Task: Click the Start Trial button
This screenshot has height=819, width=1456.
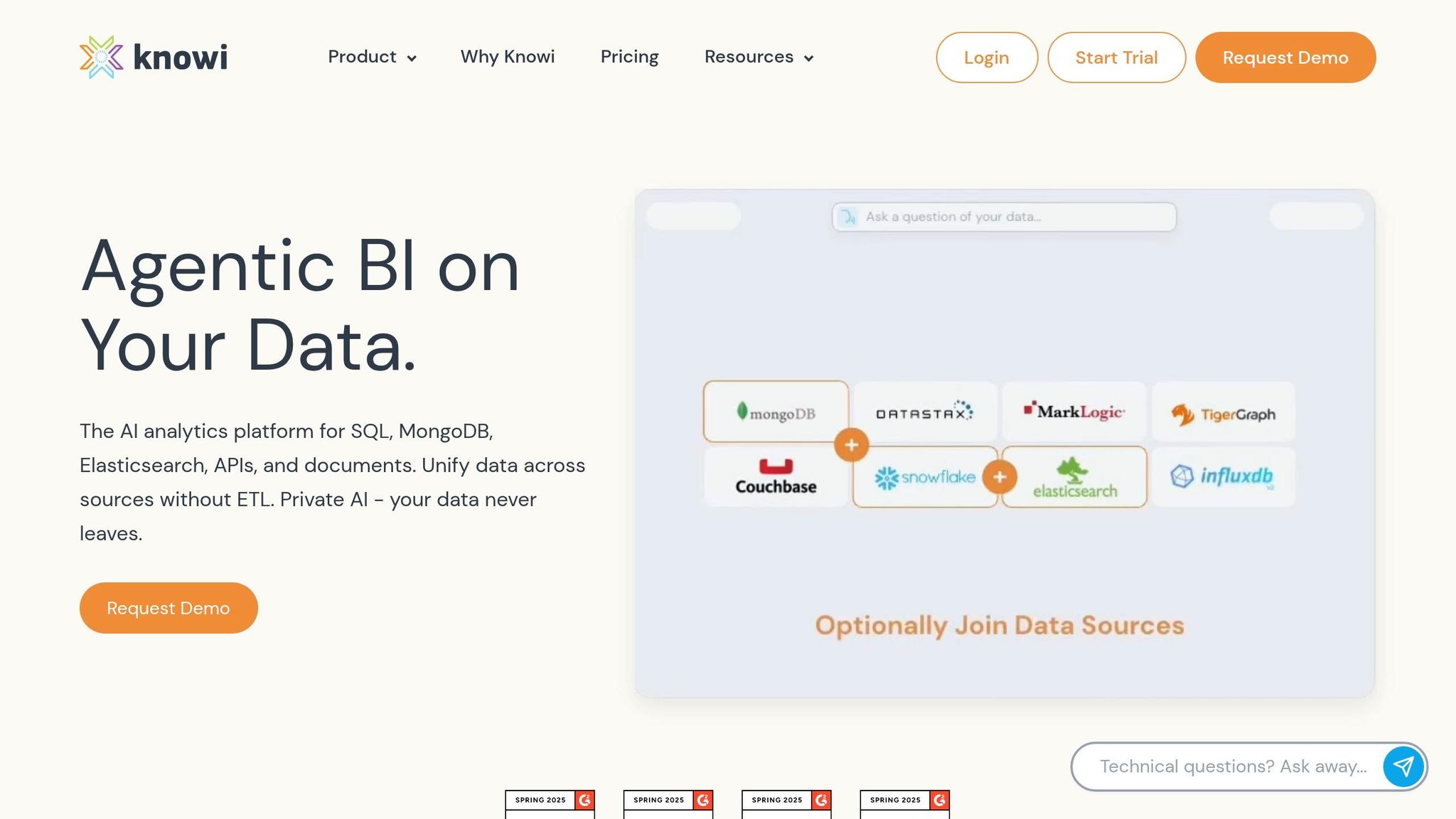Action: tap(1116, 58)
